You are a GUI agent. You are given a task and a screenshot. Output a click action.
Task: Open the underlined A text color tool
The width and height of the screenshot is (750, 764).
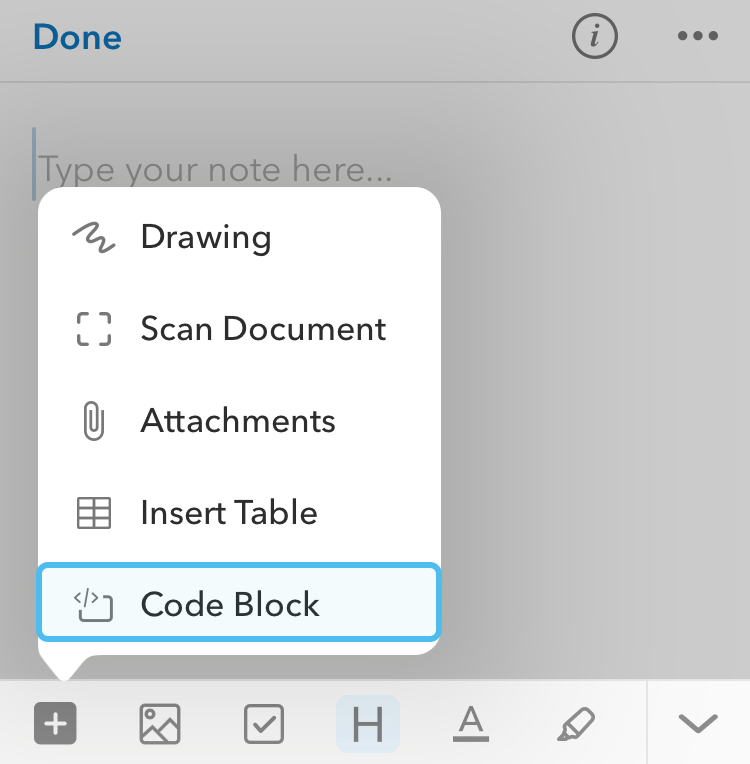(472, 723)
